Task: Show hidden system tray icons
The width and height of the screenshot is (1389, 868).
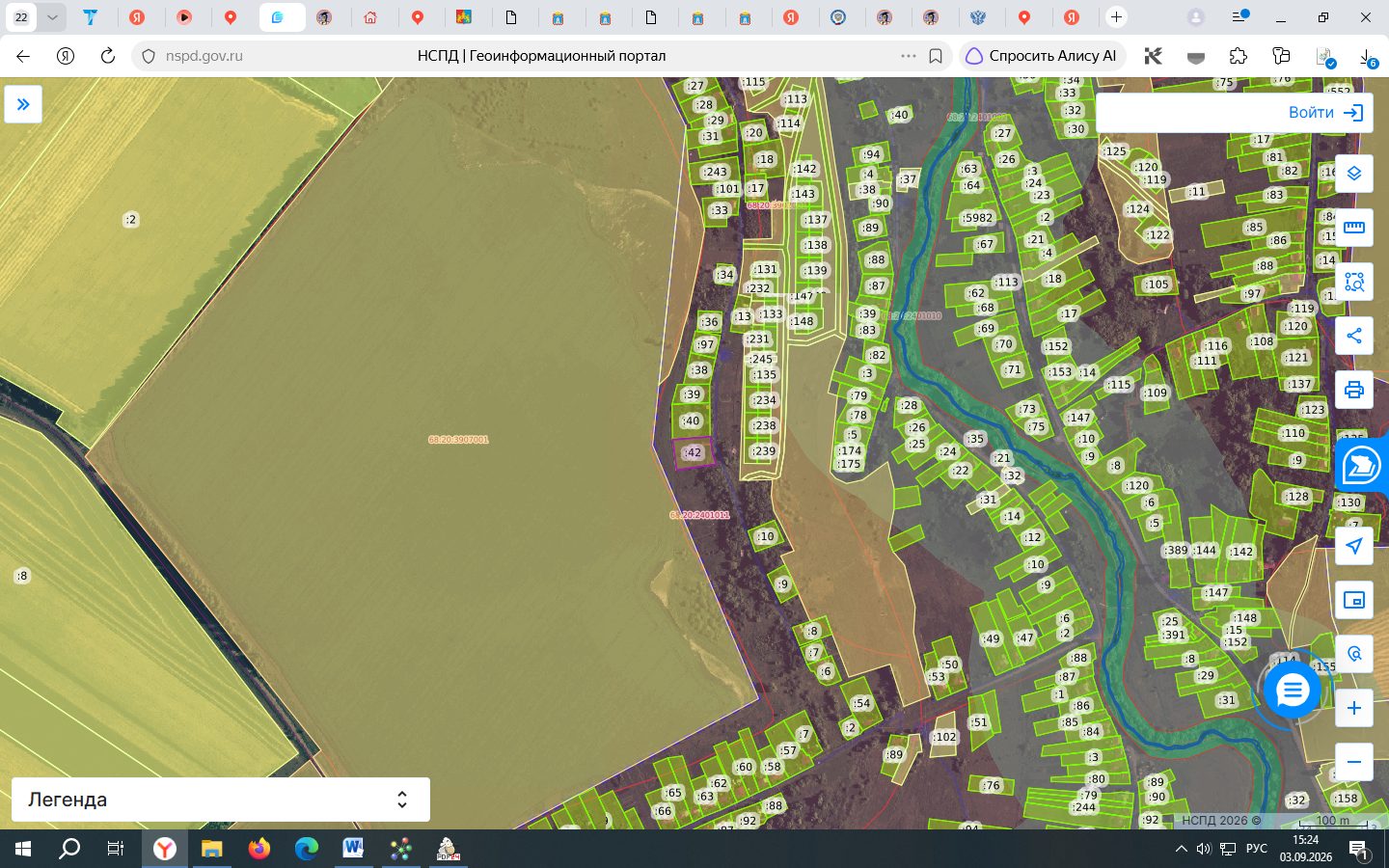Action: (x=1181, y=849)
